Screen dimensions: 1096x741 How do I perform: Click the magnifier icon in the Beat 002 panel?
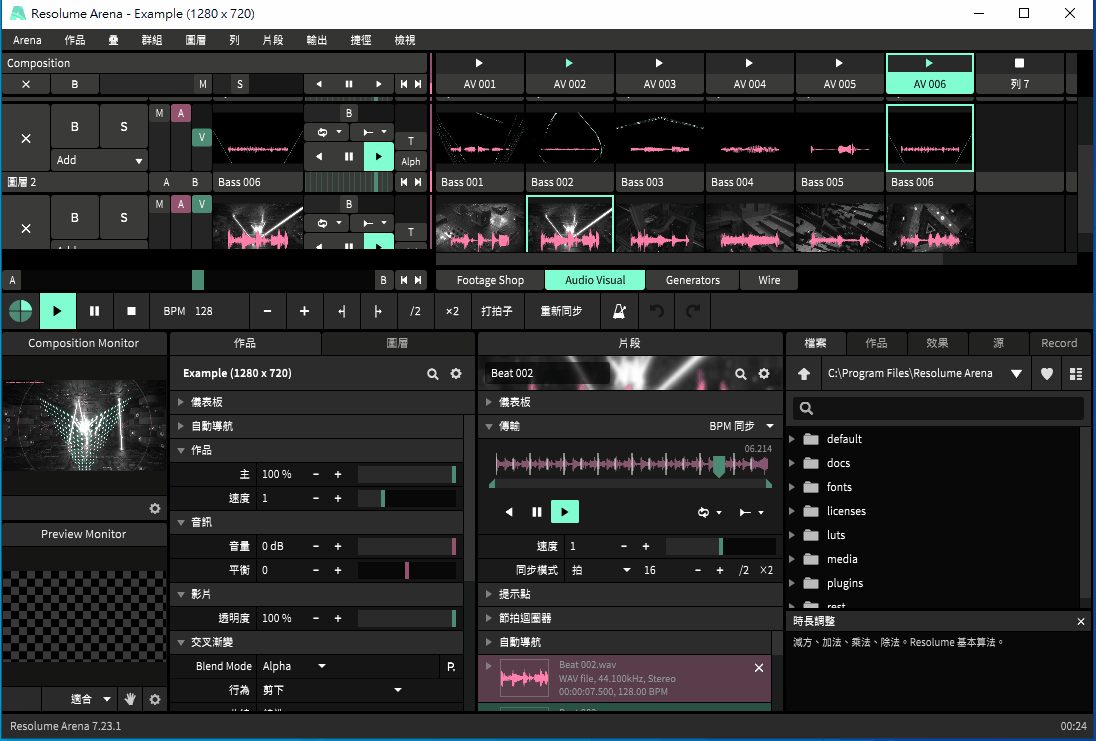coord(740,374)
